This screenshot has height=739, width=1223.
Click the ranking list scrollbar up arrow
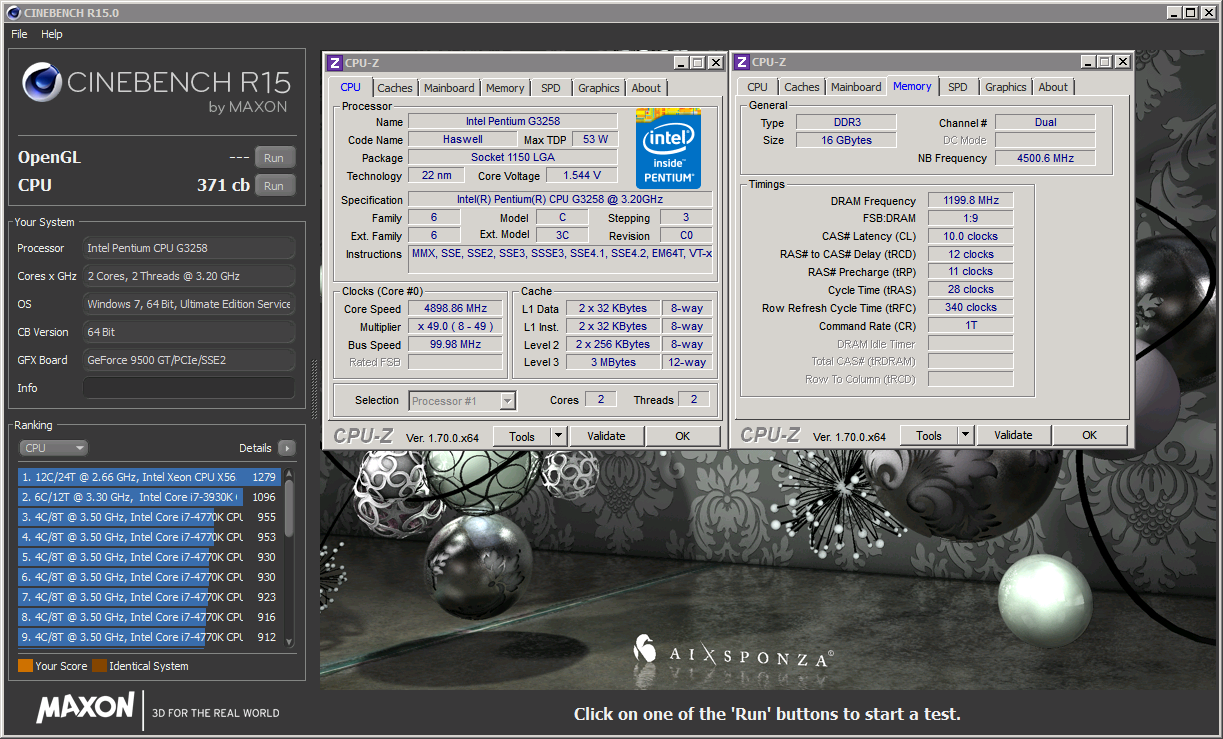pos(290,473)
